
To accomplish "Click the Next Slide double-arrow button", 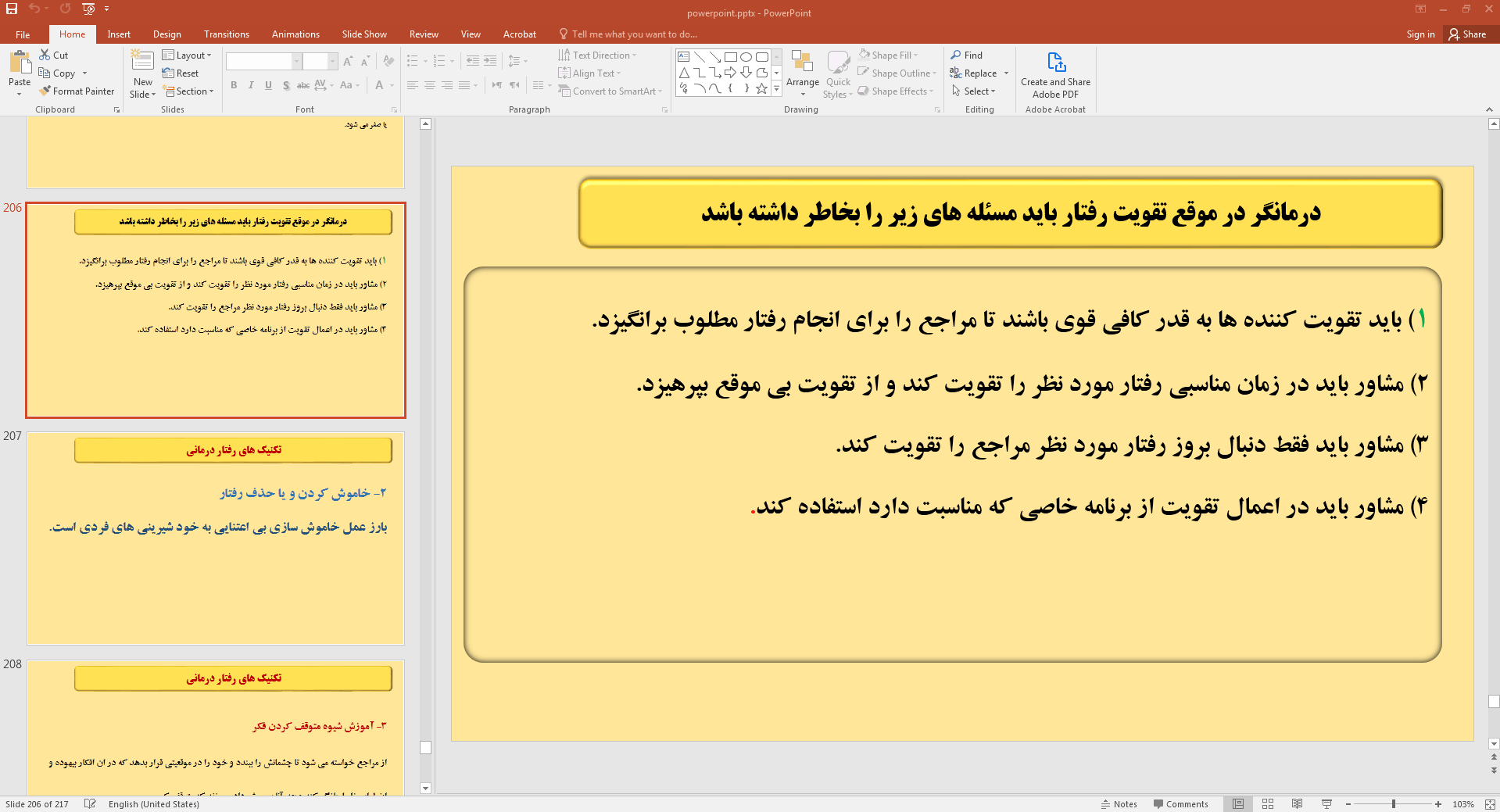I will (1494, 771).
